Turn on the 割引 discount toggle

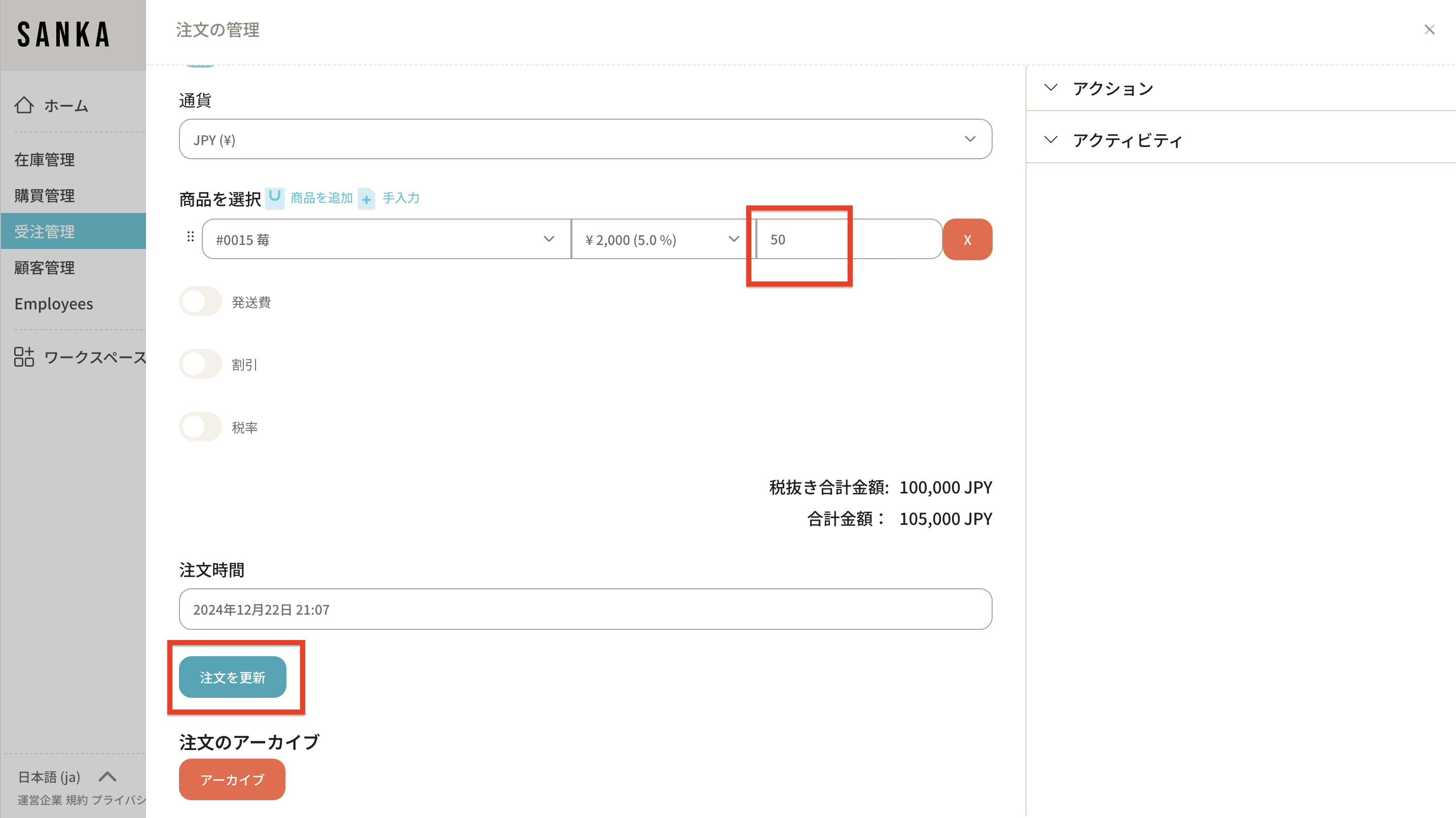200,364
